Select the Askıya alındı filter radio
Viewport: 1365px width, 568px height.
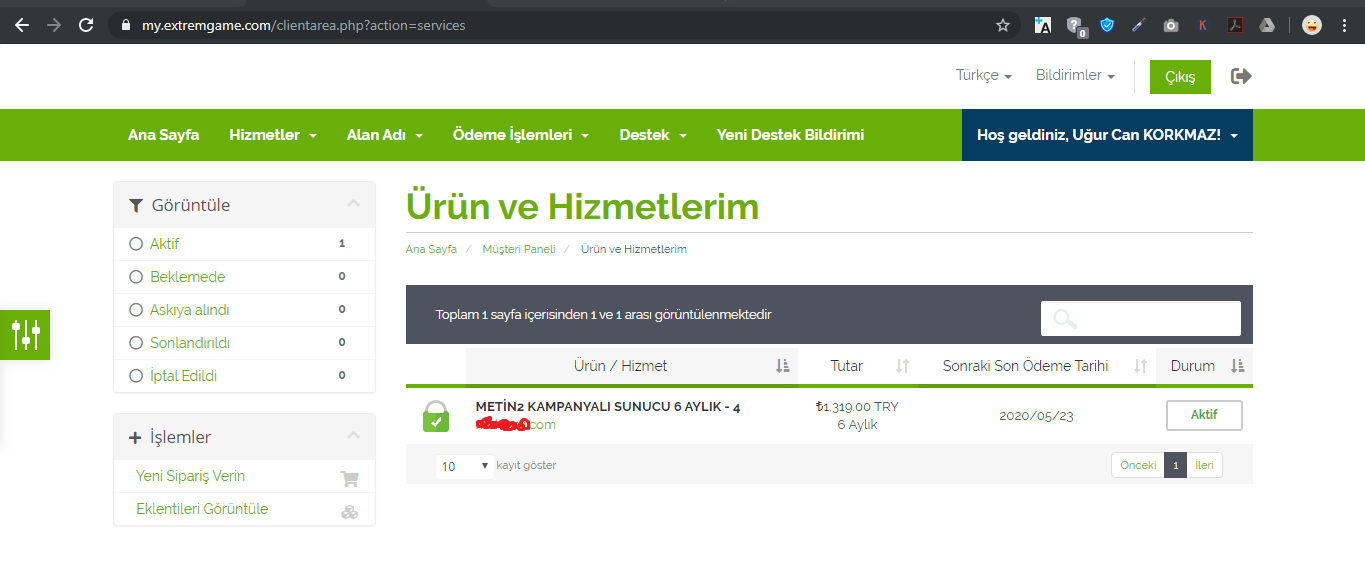pos(136,310)
